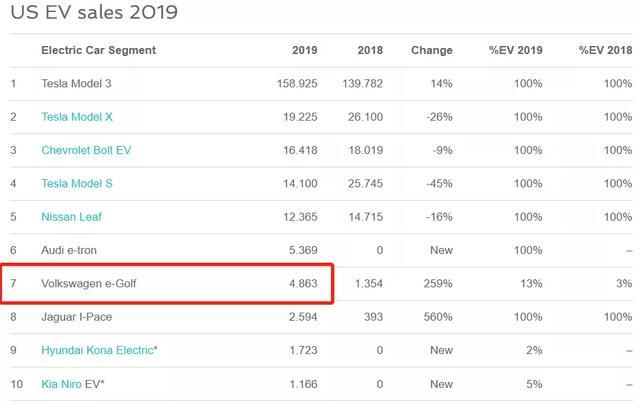The image size is (640, 406).
Task: Open the Tesla Model S link
Action: 77,184
